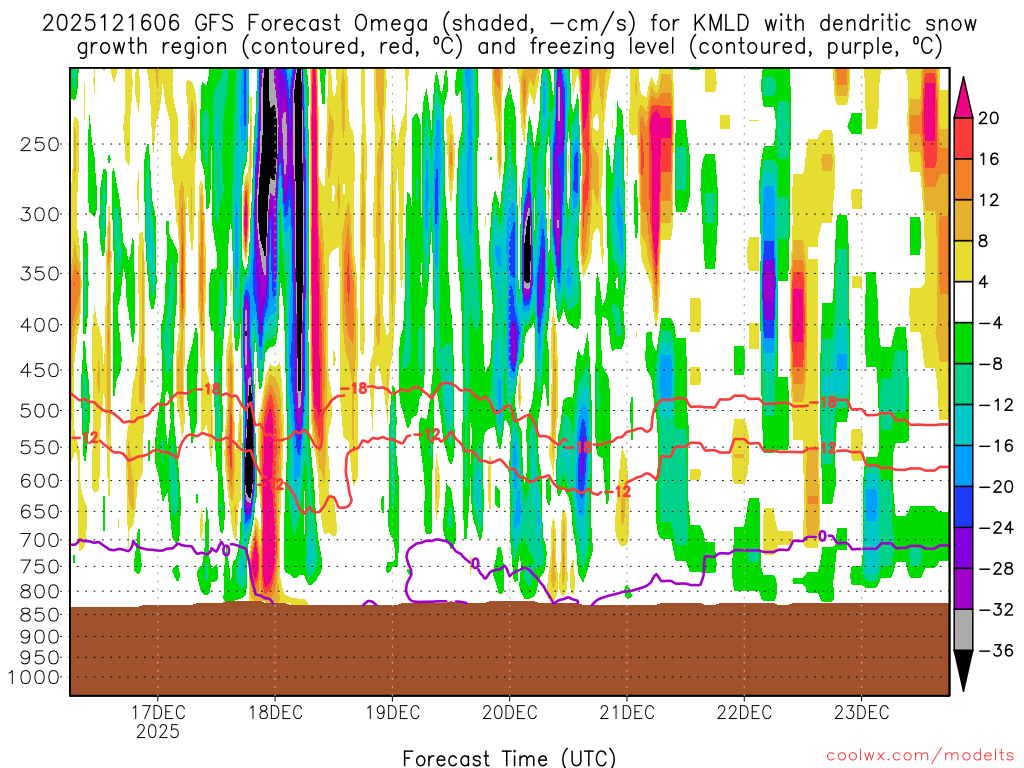Click the brown below-ground terrain area

click(x=509, y=649)
